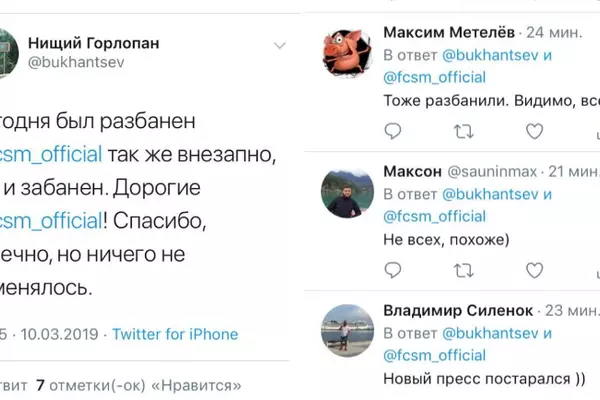This screenshot has height=400, width=600.
Task: View the 7 отметки «Нравится» likes list
Action: (x=140, y=383)
